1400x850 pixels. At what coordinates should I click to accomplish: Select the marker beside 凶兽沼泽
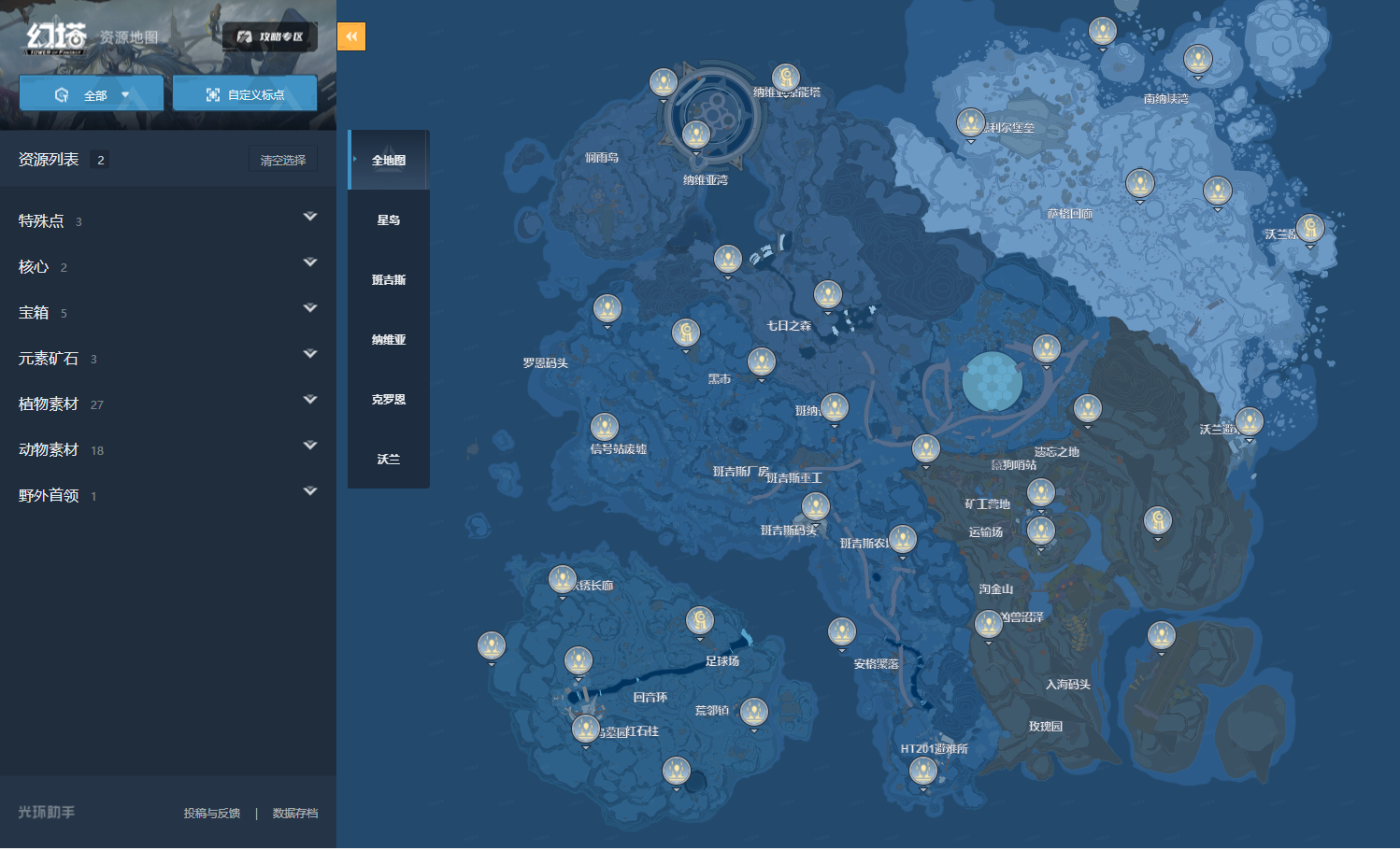tap(989, 625)
